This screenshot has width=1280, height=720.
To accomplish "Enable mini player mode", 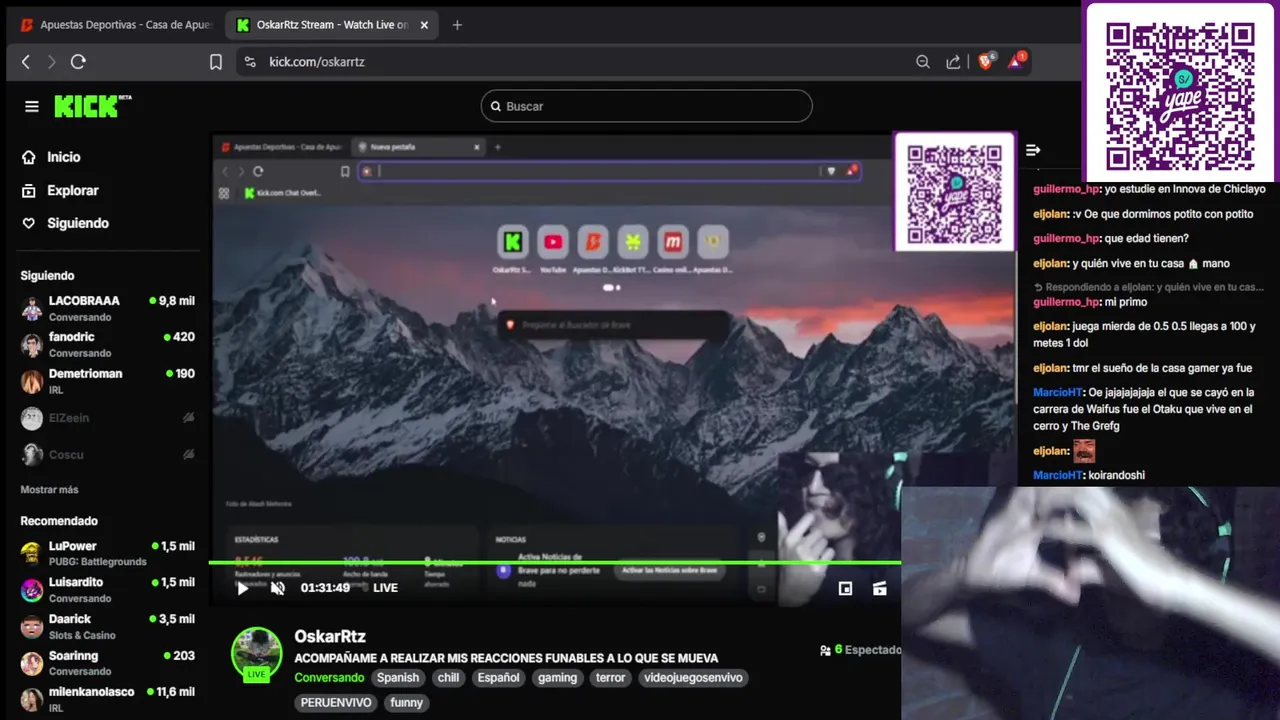I will tap(845, 589).
